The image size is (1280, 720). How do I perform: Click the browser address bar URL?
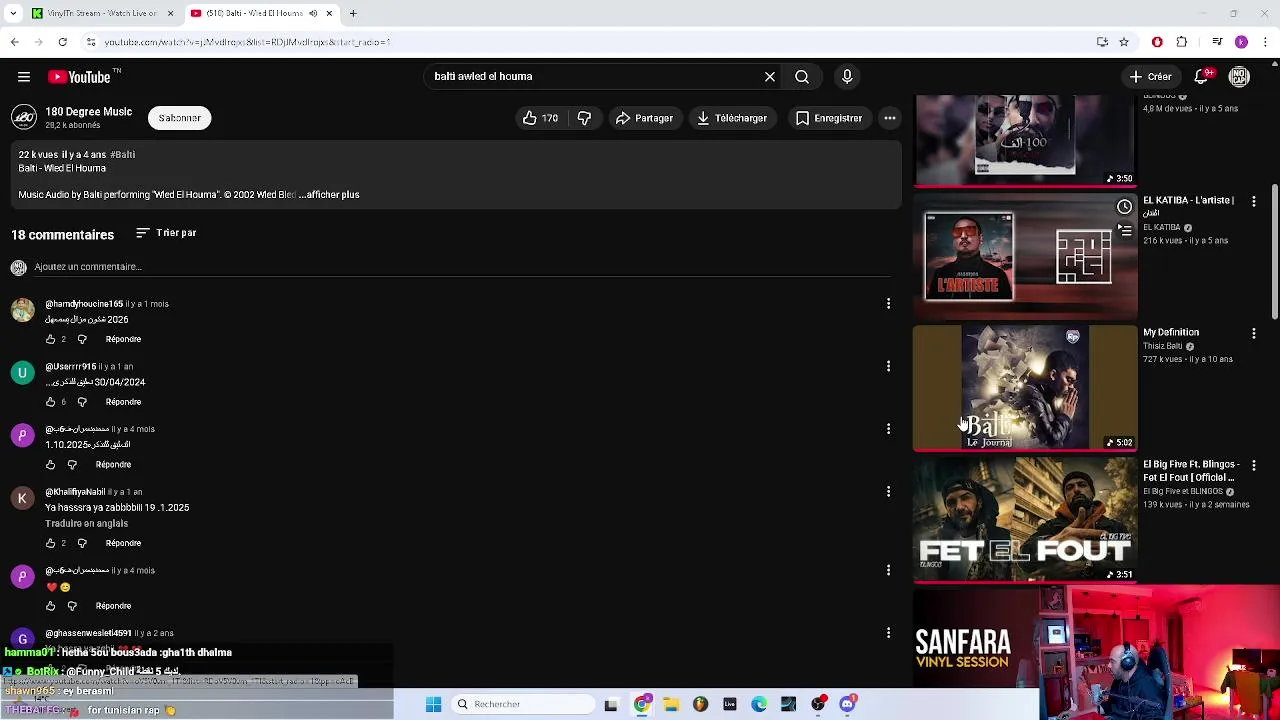tap(247, 42)
